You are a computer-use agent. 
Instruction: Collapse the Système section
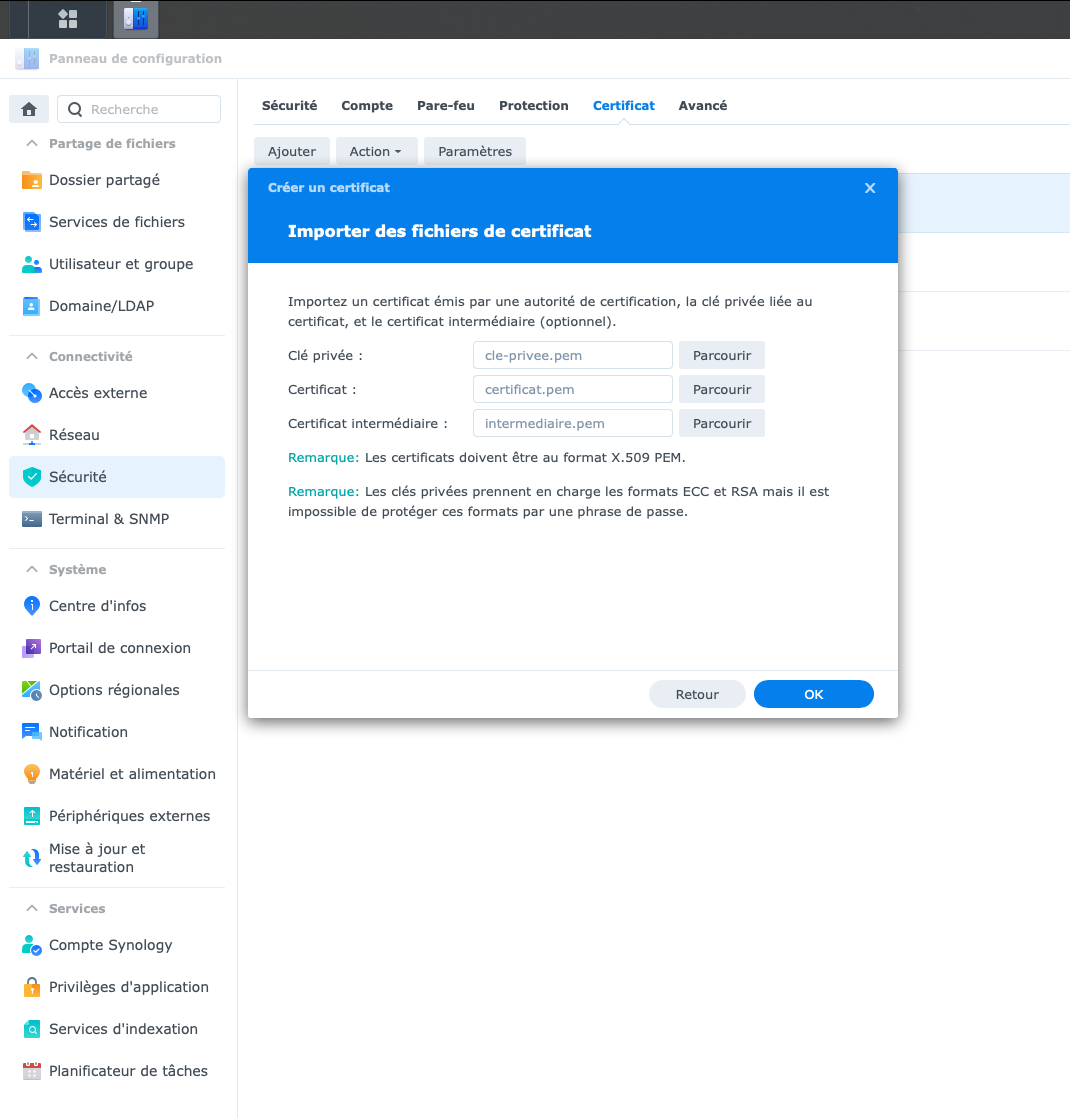point(32,570)
